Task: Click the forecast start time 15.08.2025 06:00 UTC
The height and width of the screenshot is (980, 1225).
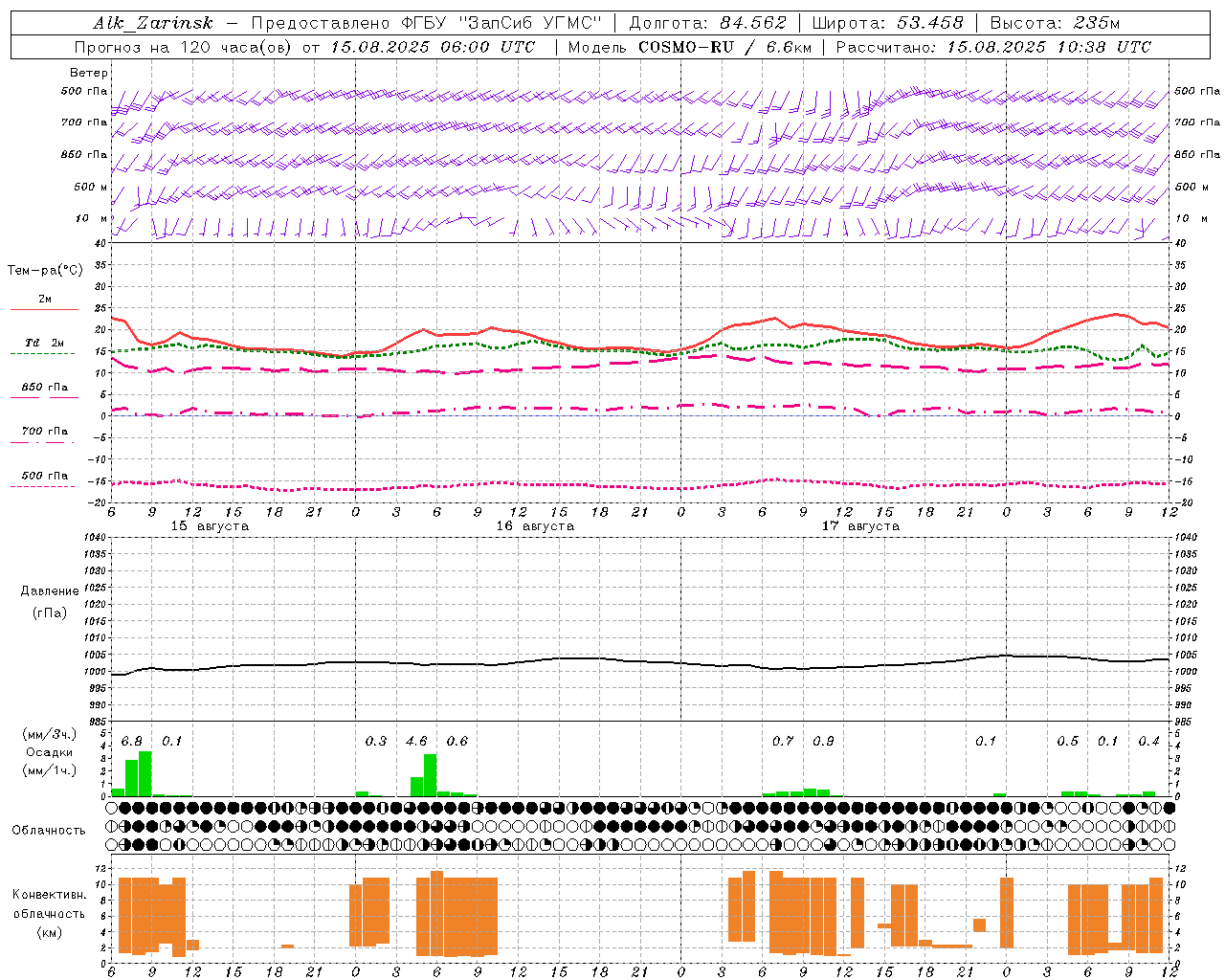Action: pyautogui.click(x=433, y=47)
